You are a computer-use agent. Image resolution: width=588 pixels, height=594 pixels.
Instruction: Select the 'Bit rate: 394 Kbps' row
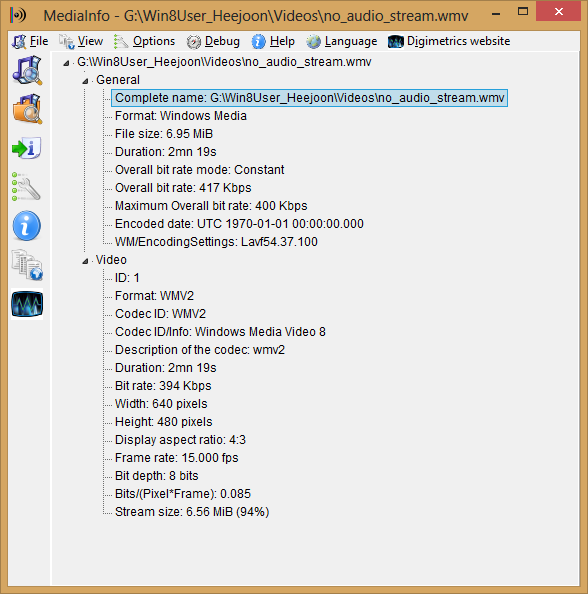coord(163,386)
